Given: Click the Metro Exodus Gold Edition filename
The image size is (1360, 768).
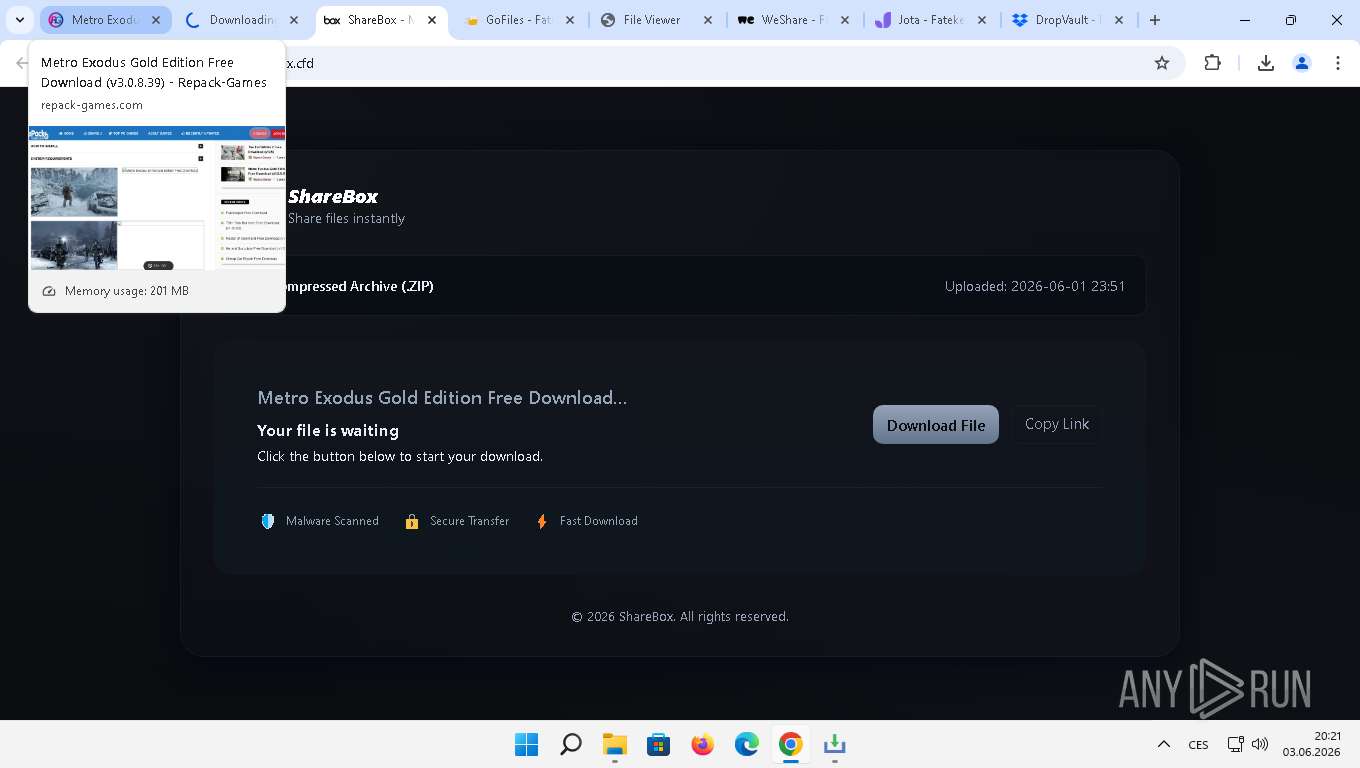Looking at the screenshot, I should (442, 398).
